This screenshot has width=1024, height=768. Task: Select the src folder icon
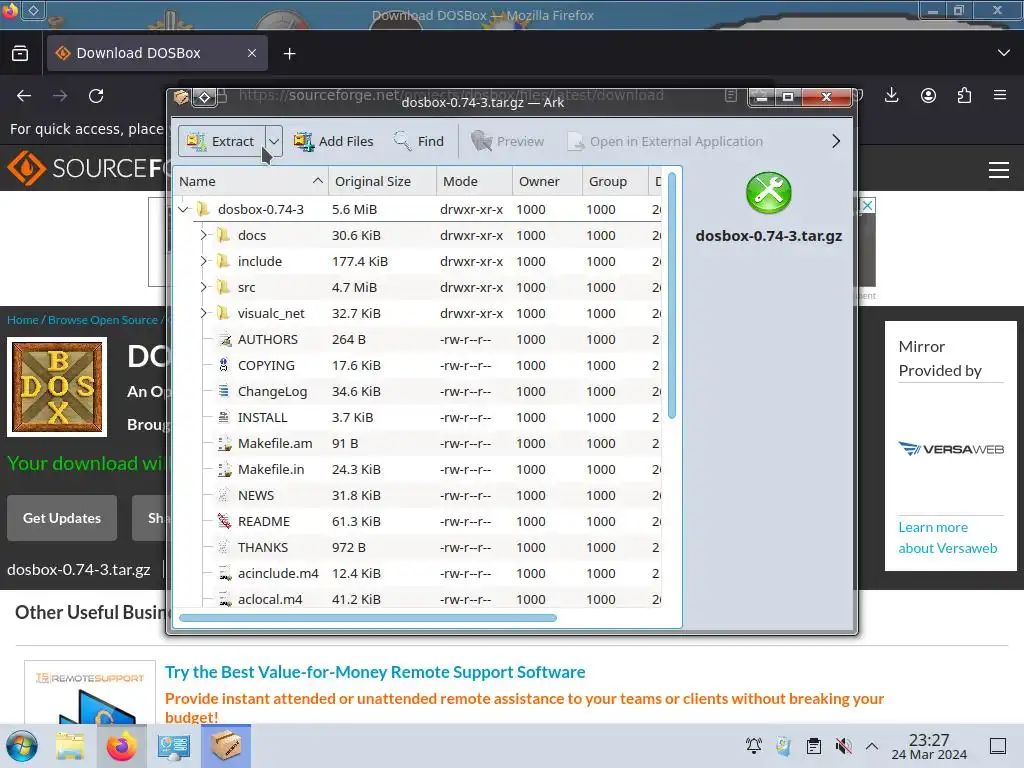coord(224,287)
